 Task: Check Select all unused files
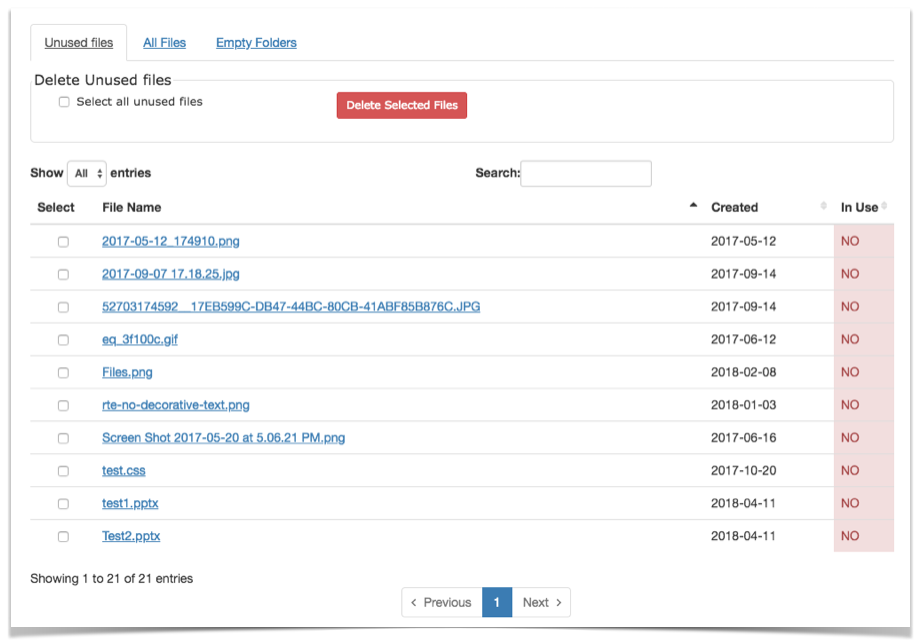pos(64,101)
